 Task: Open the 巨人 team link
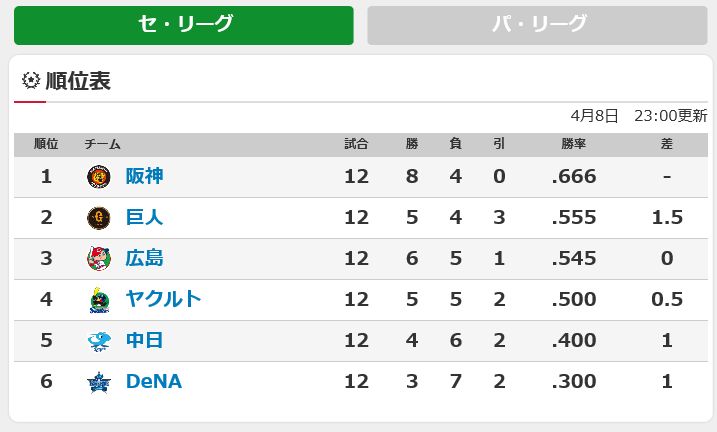click(144, 217)
